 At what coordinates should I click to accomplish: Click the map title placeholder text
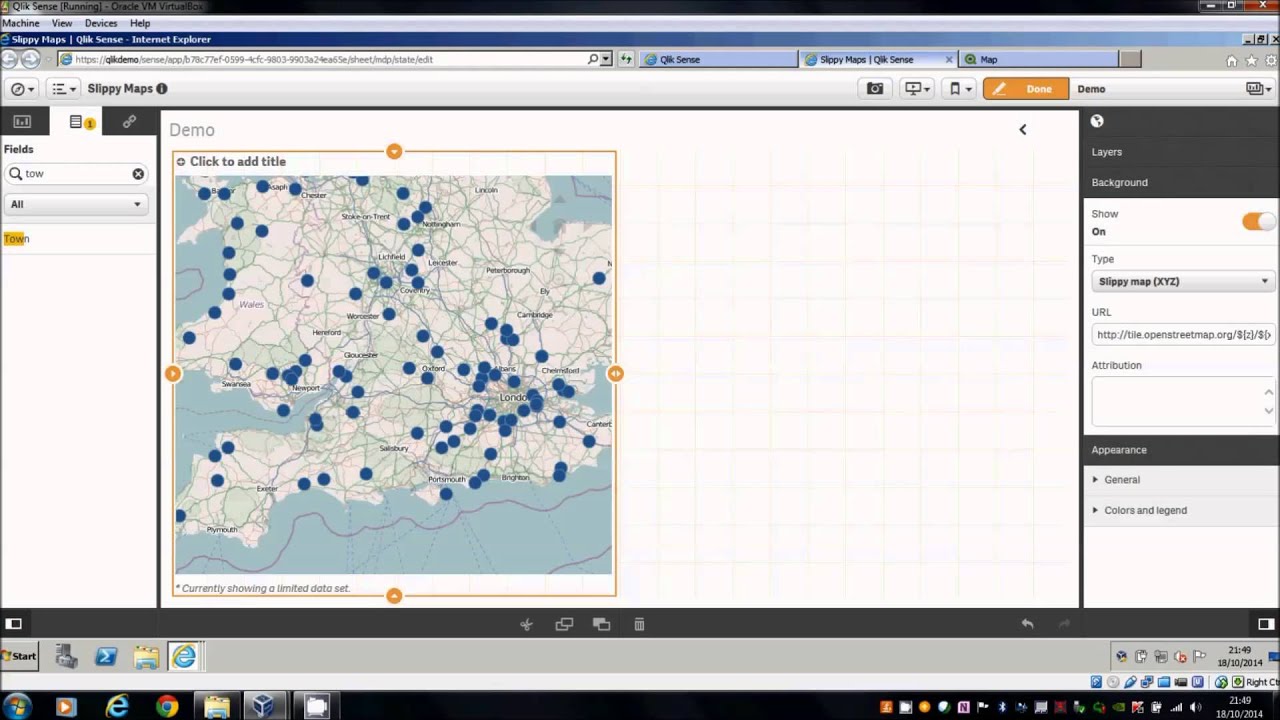click(x=238, y=162)
